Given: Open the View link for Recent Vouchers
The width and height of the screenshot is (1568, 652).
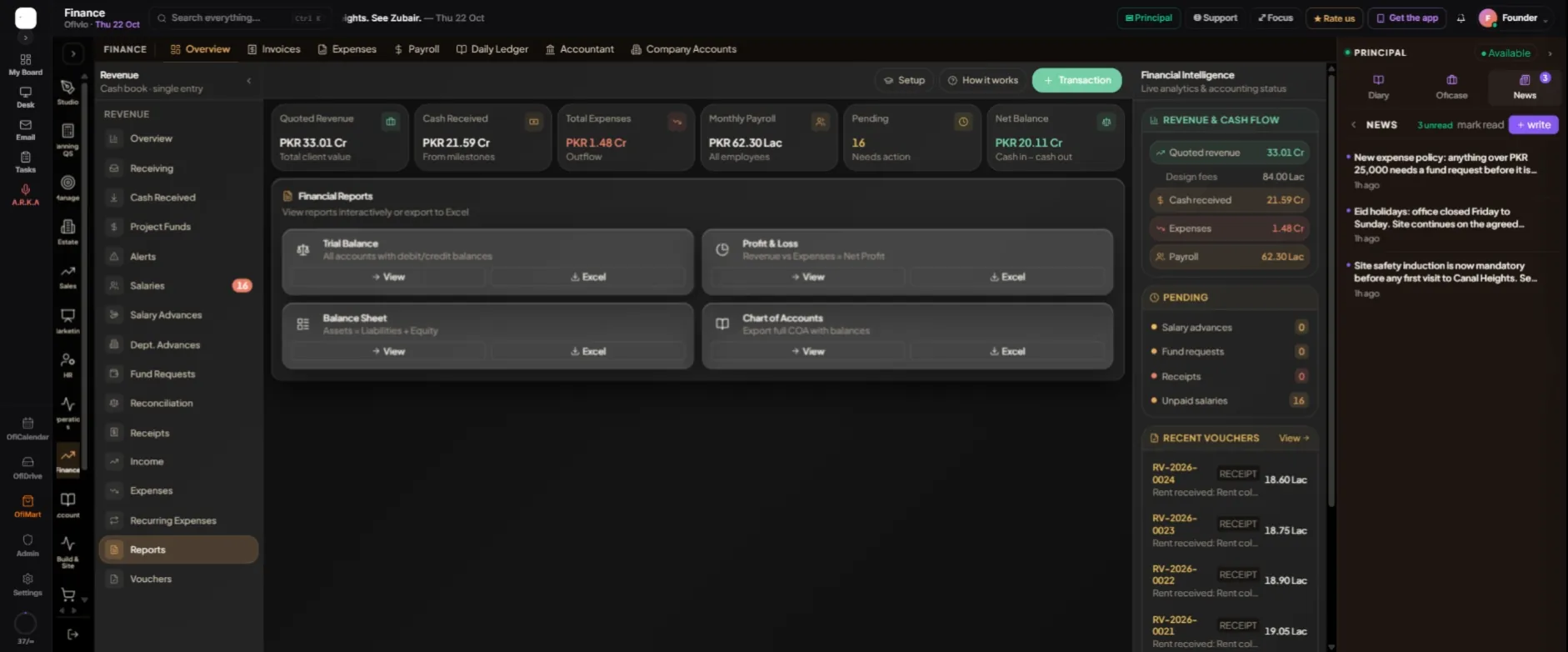Looking at the screenshot, I should (x=1294, y=438).
